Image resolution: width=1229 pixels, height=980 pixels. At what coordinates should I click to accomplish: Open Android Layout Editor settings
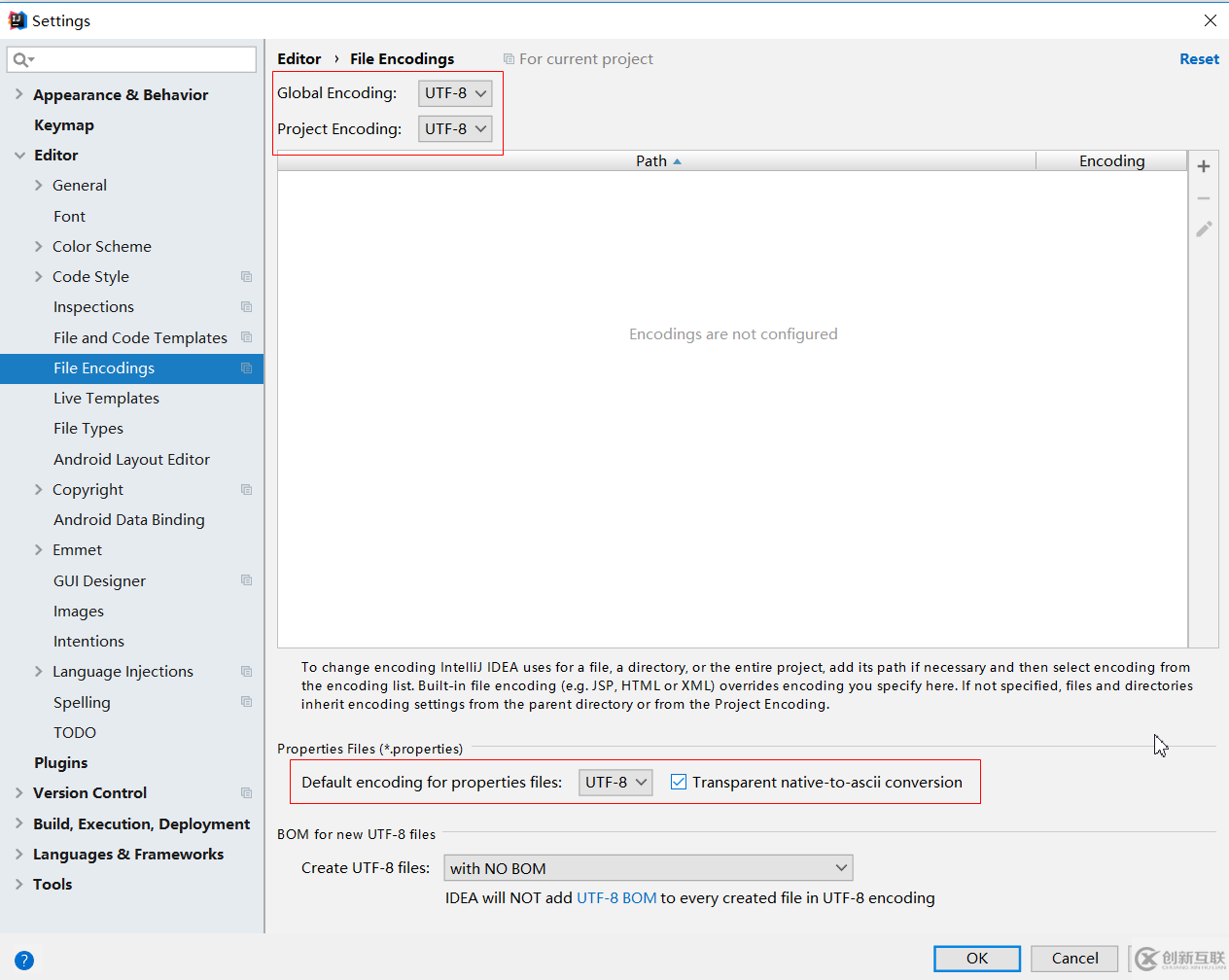click(131, 459)
